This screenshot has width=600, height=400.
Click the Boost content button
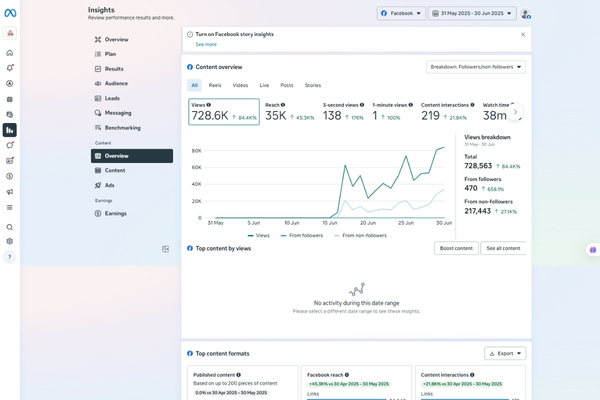pyautogui.click(x=456, y=248)
